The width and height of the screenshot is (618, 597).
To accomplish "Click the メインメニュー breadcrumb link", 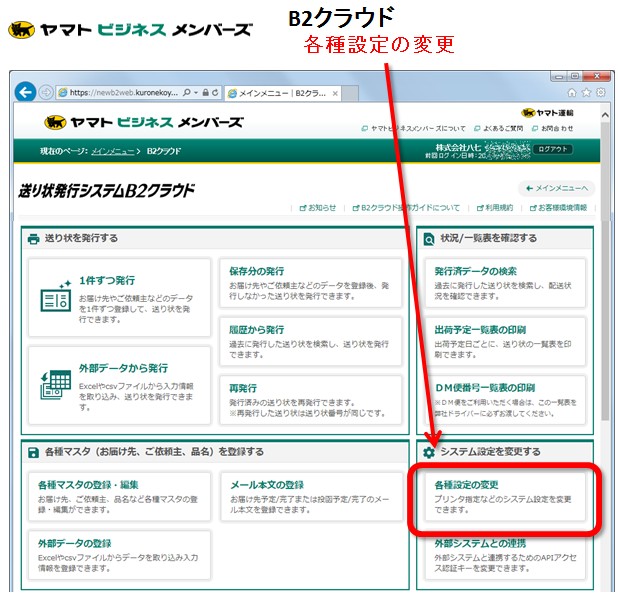I will [113, 151].
